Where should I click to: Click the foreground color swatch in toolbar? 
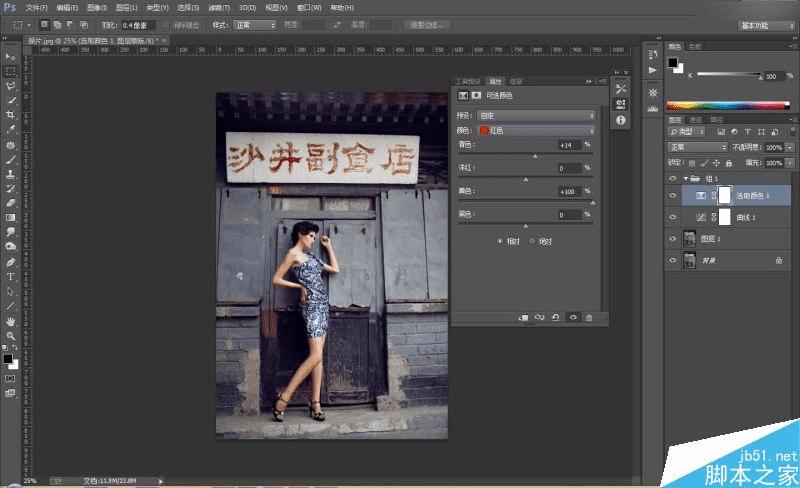8,358
